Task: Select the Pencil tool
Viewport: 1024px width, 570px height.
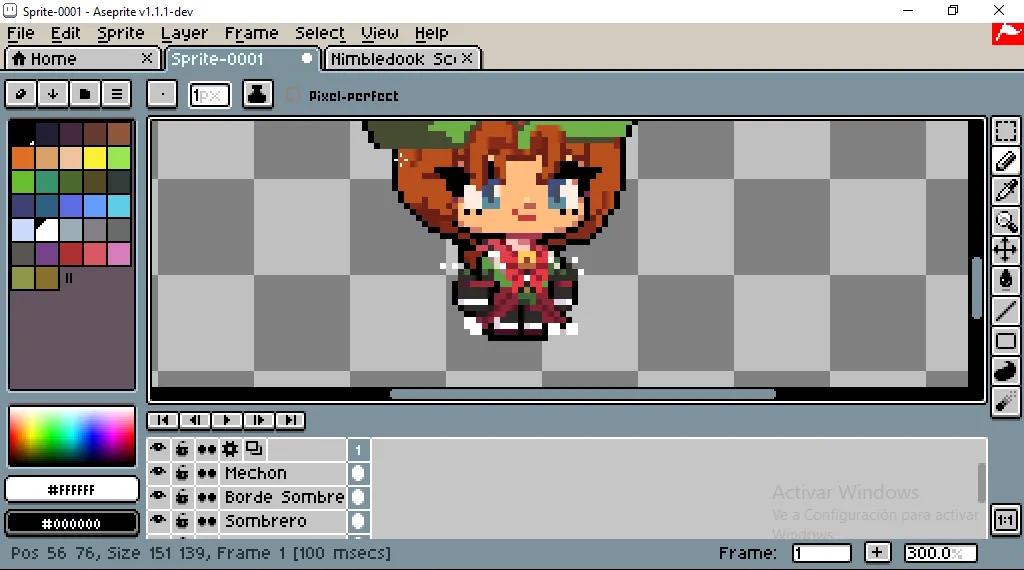Action: coord(1006,161)
